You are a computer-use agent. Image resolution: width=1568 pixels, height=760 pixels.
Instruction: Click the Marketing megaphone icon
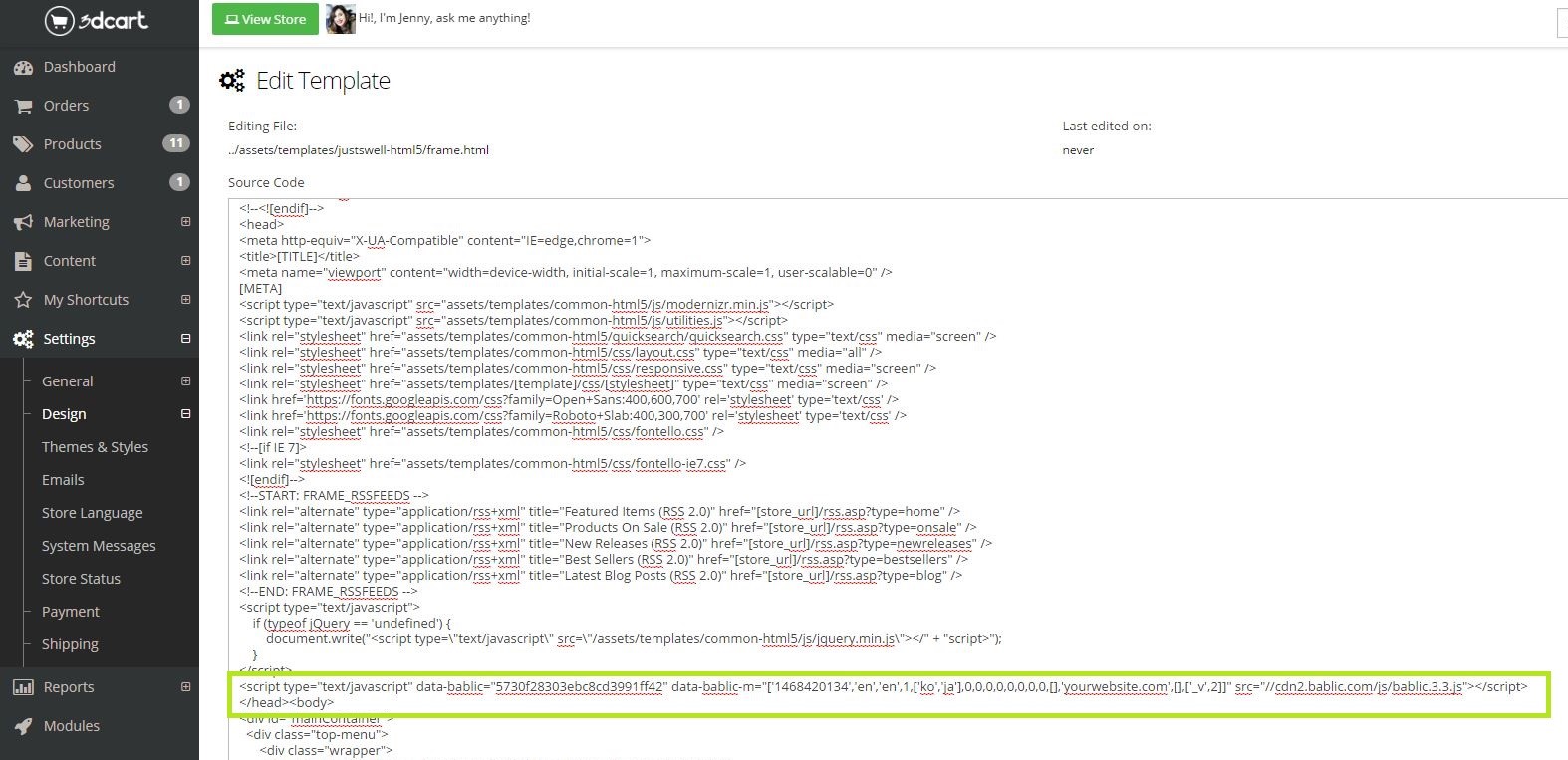pyautogui.click(x=23, y=222)
